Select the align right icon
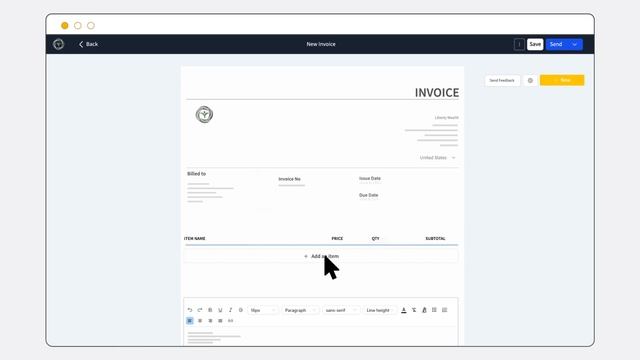Image resolution: width=640 pixels, height=360 pixels. (210, 321)
